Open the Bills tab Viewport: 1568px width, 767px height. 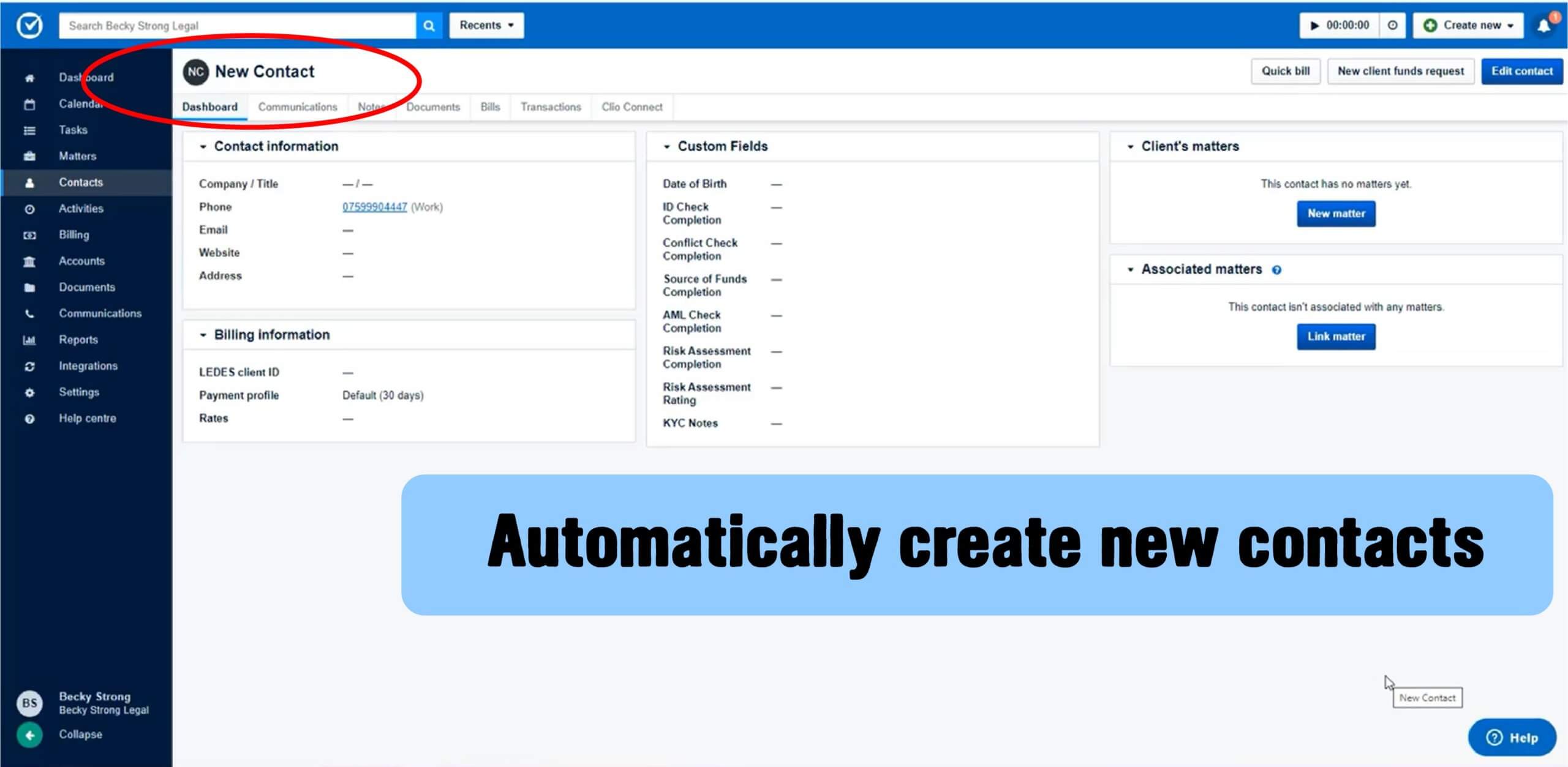pos(490,107)
